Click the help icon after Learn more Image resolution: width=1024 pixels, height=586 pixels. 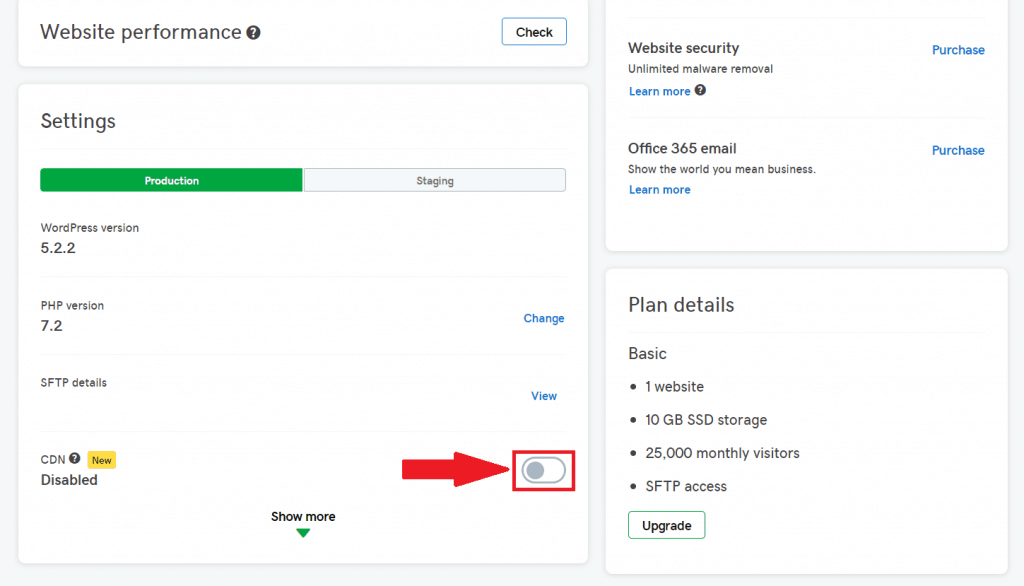(x=700, y=91)
